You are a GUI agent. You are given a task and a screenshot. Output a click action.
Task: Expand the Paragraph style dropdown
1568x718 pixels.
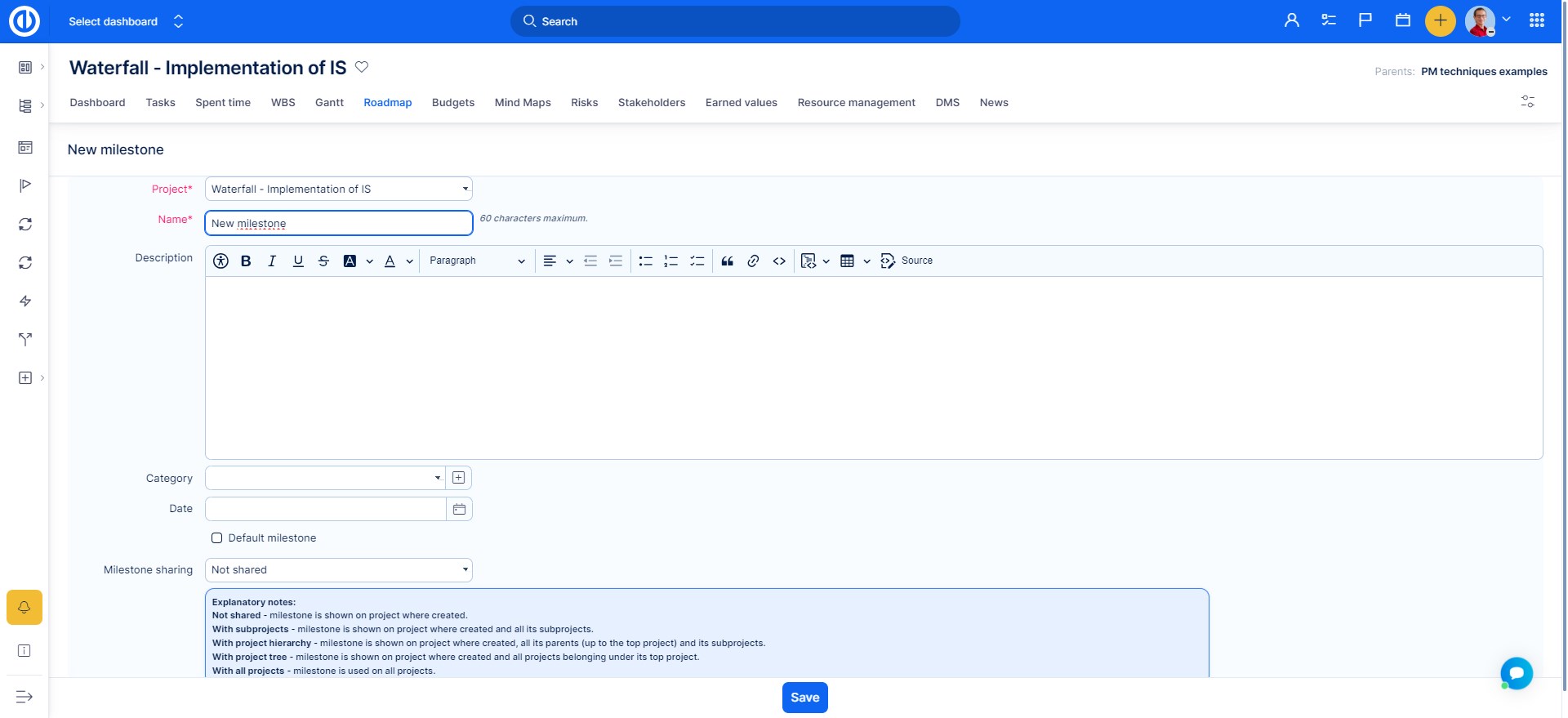click(x=477, y=261)
